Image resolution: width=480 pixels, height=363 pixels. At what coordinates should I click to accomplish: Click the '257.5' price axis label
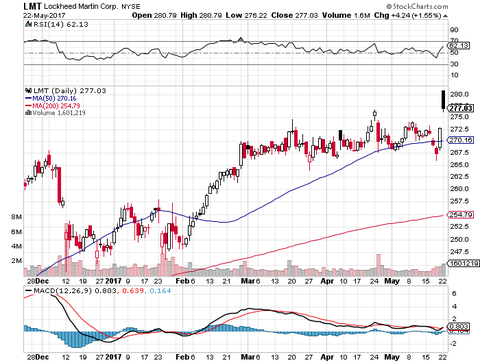pos(459,201)
